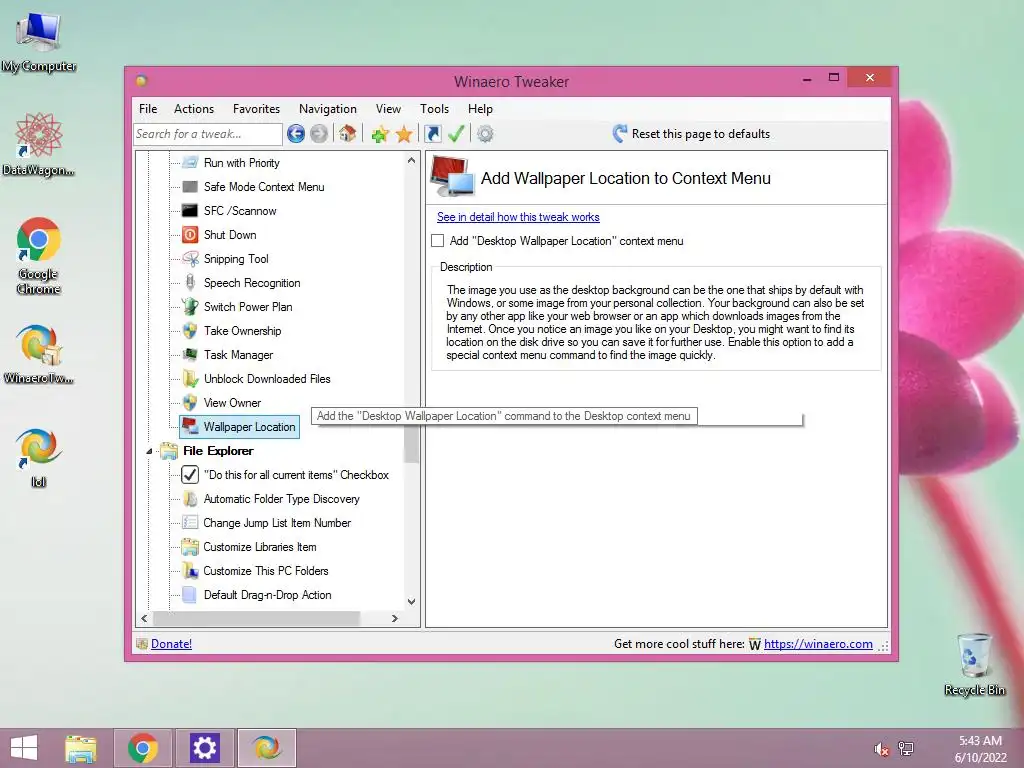Click the shortcut export toolbar icon
Screen dimensions: 1024x768
pyautogui.click(x=432, y=134)
